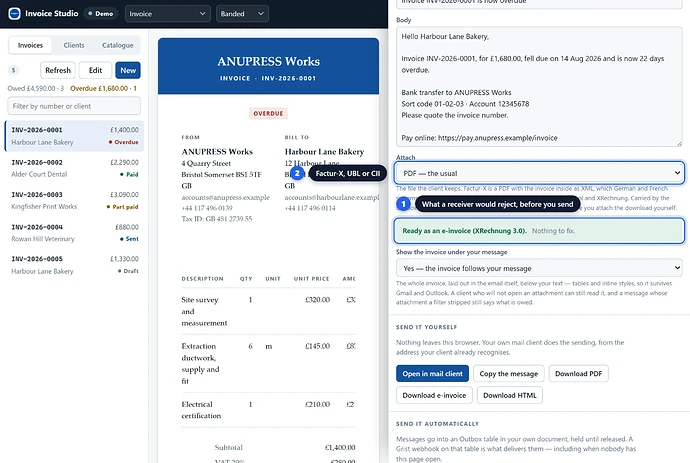Click the Refresh button

58,70
